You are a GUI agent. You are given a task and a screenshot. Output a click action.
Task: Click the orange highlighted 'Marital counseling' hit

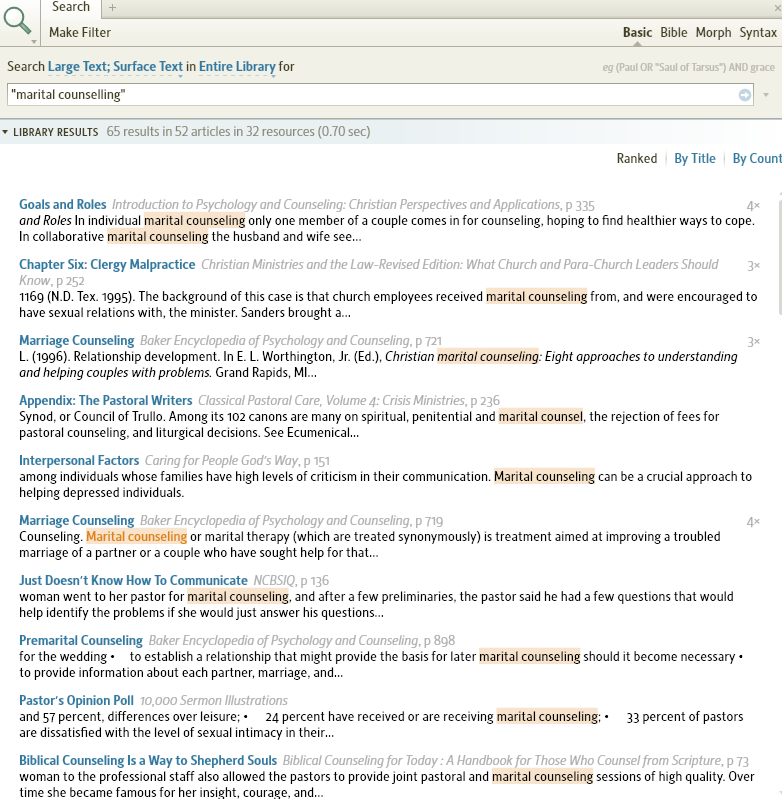[x=137, y=537]
